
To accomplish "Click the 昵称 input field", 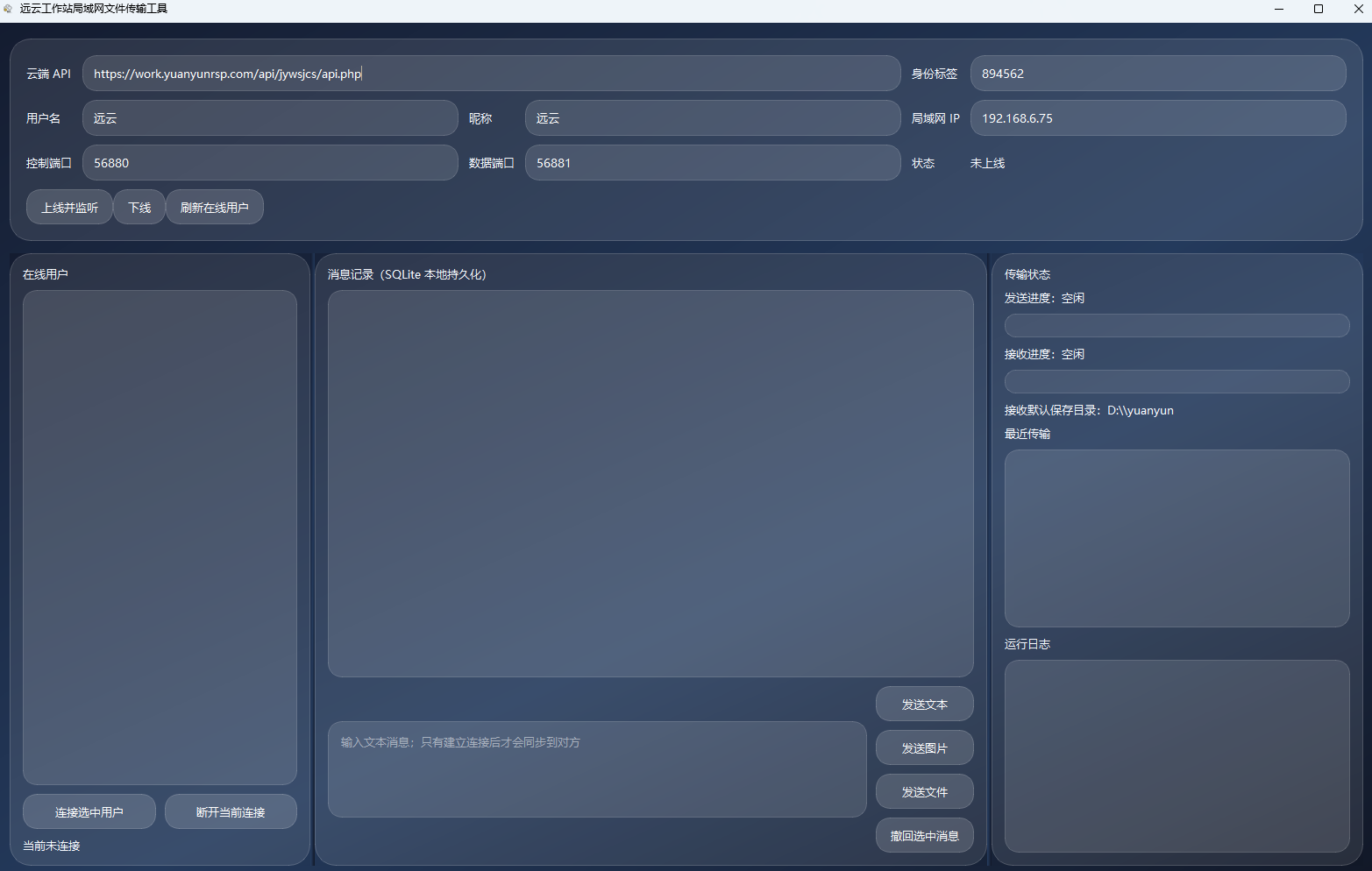I will [712, 118].
